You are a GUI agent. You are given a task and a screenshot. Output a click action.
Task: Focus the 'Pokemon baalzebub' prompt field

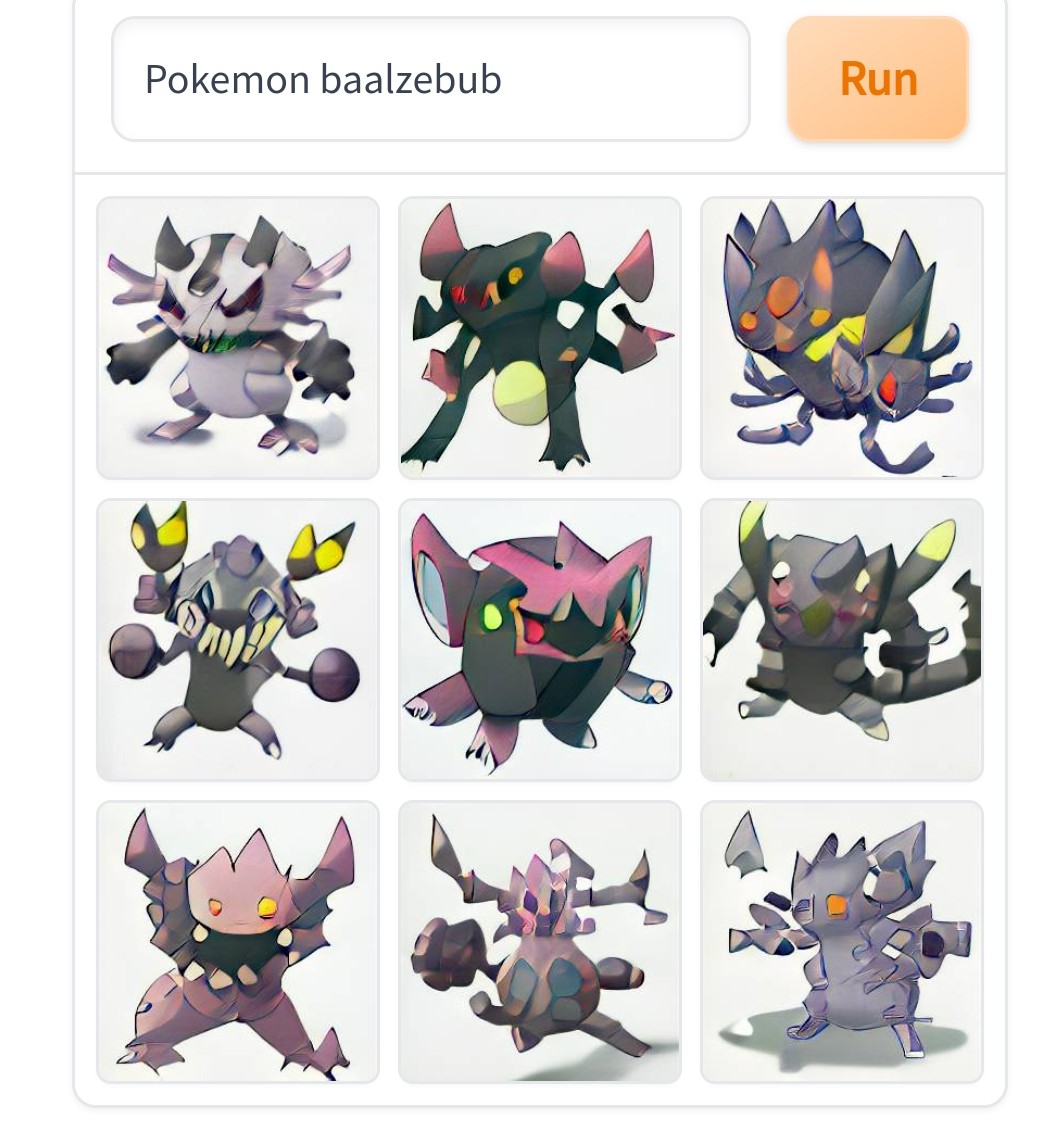[431, 79]
